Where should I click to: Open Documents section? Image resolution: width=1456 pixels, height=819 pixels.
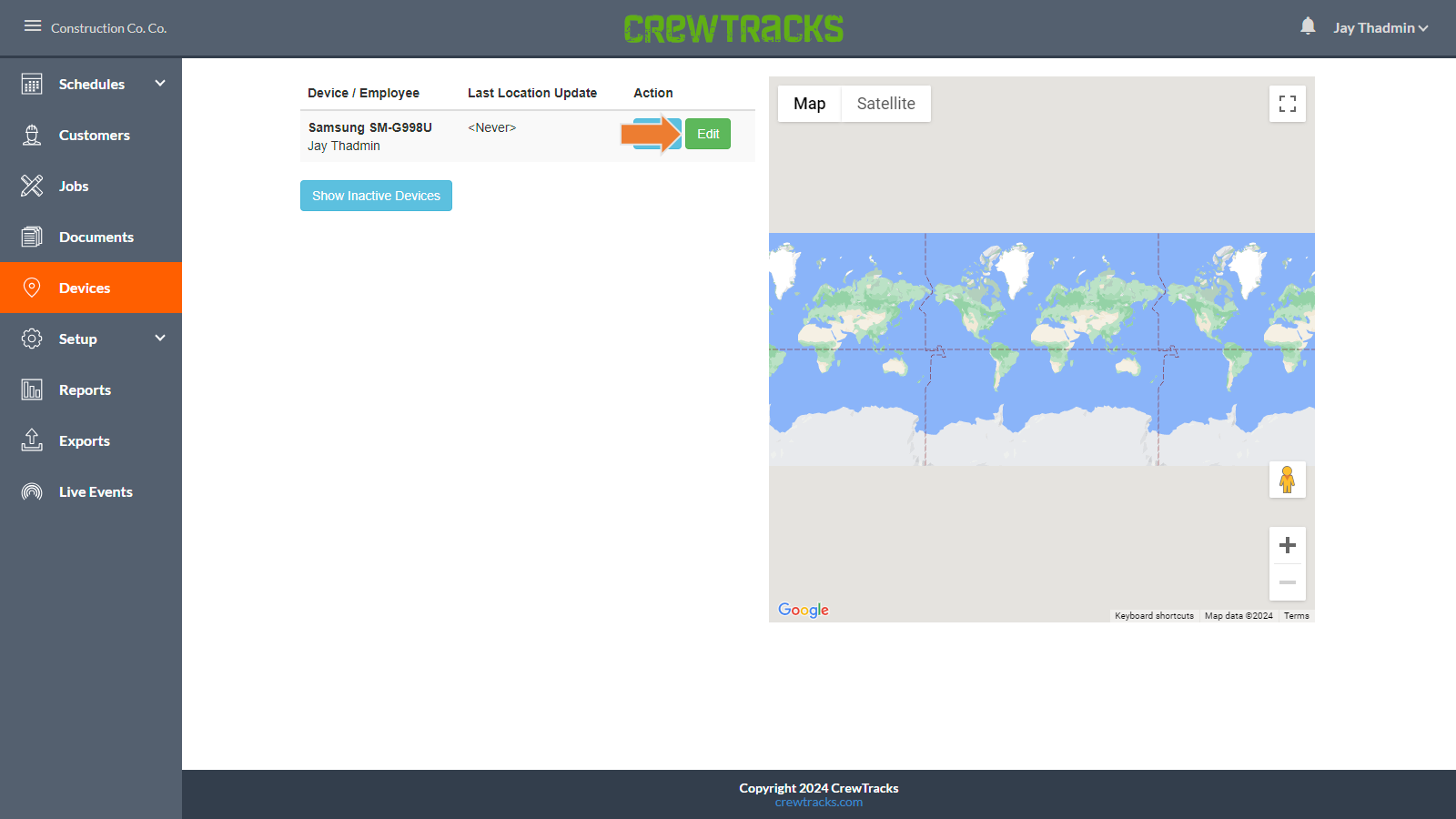[91, 237]
